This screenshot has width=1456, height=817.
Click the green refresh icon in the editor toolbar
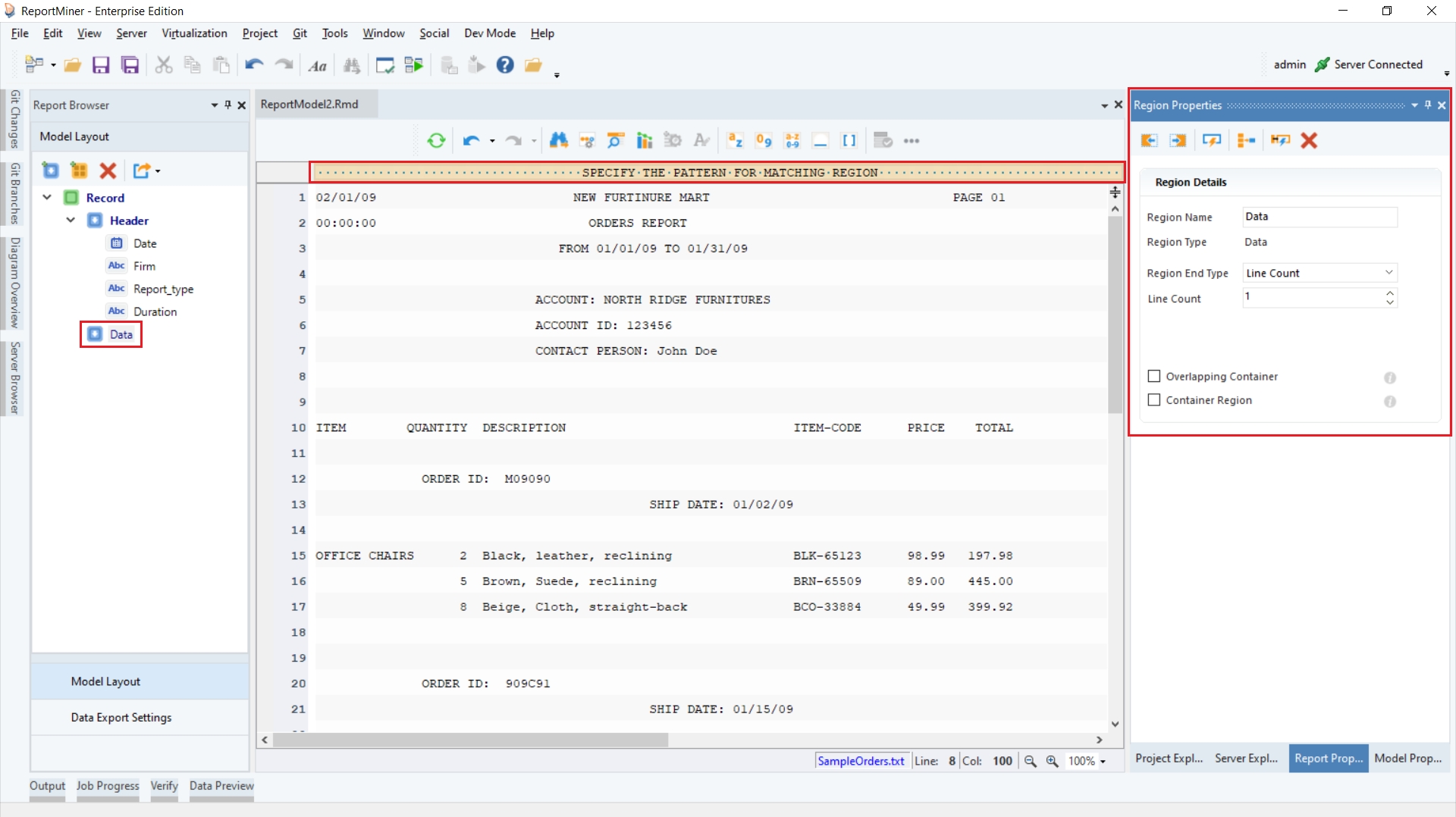click(436, 140)
